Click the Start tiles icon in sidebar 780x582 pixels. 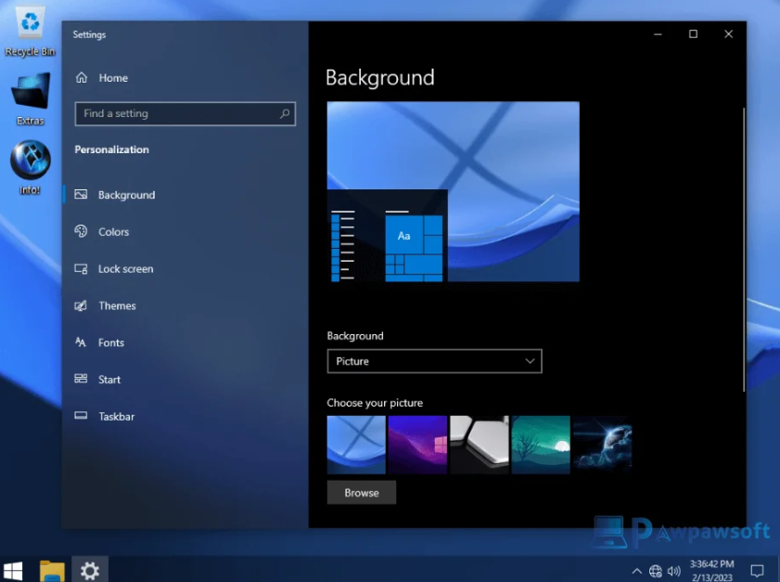click(81, 379)
